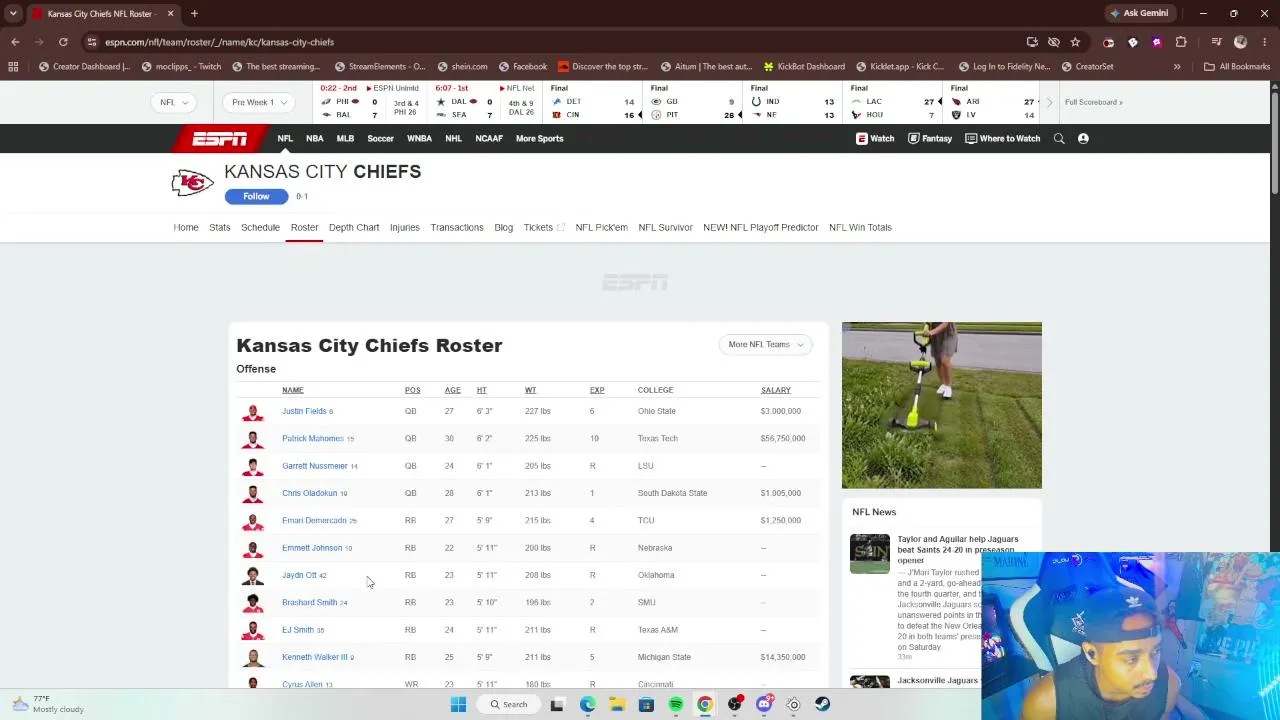The image size is (1280, 720).
Task: Reload the page with the refresh icon
Action: pos(63,42)
